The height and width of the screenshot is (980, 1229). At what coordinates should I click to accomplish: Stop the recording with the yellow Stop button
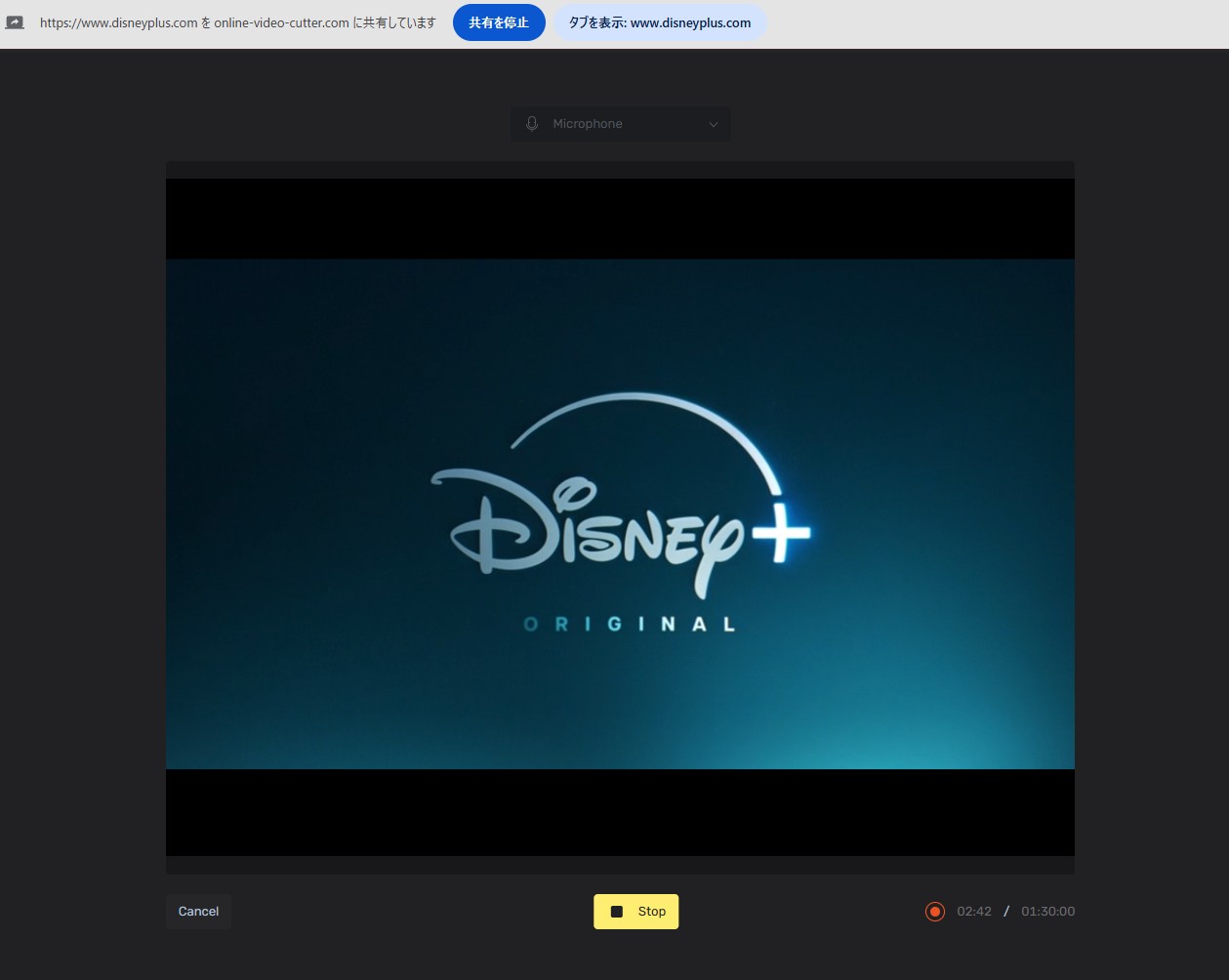coord(636,912)
